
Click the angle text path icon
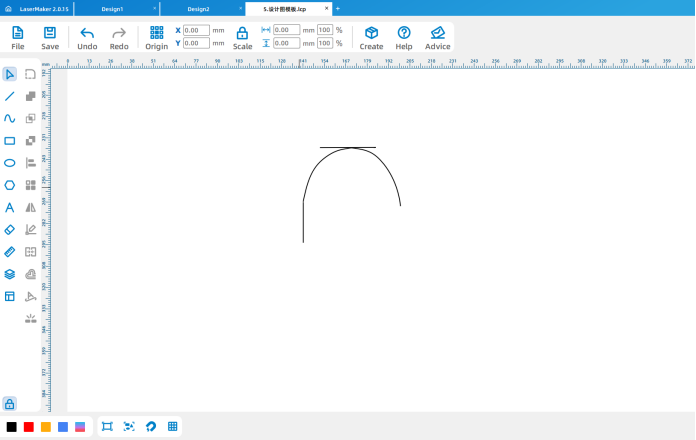point(30,296)
